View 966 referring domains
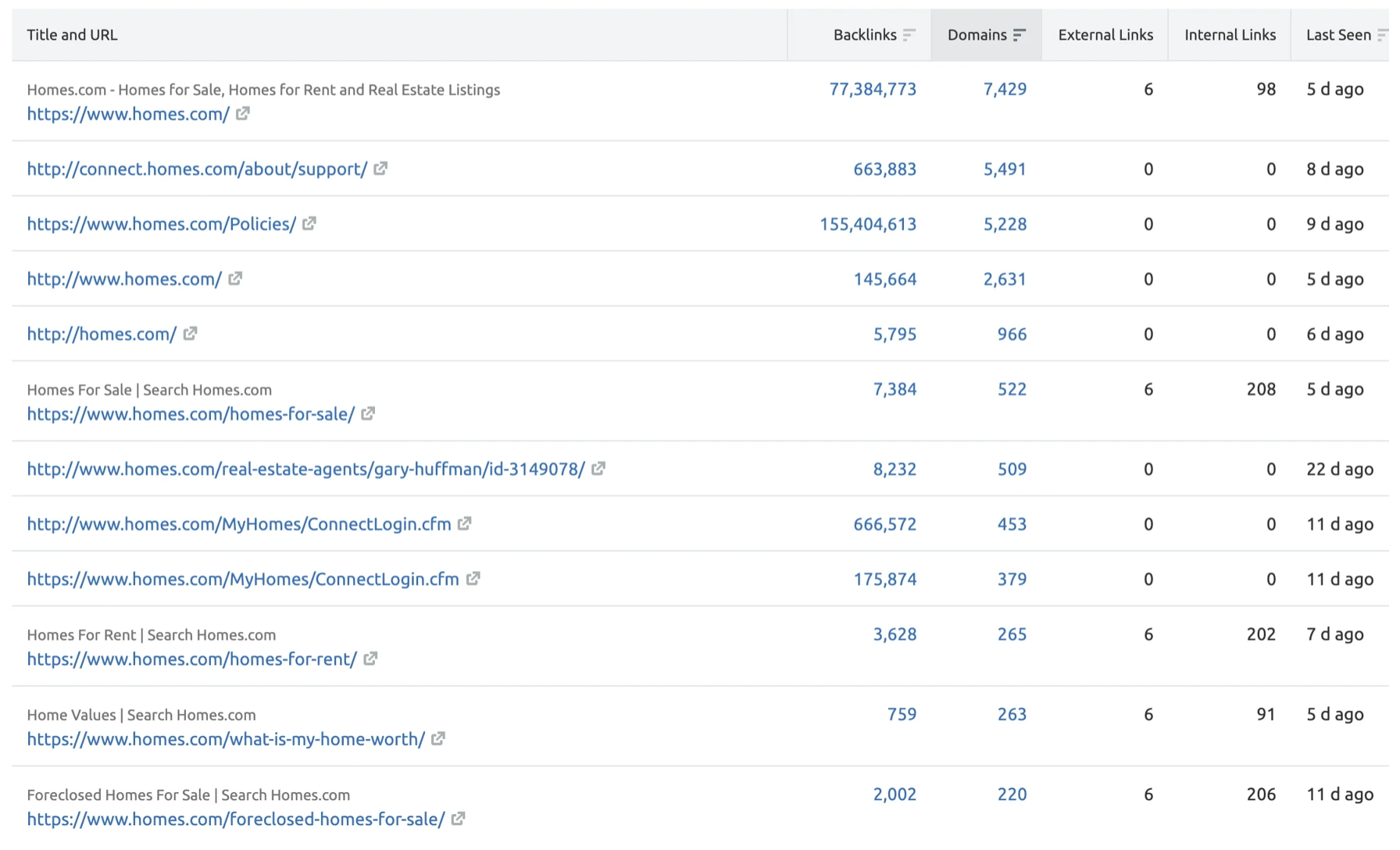The width and height of the screenshot is (1400, 850). pos(1012,334)
